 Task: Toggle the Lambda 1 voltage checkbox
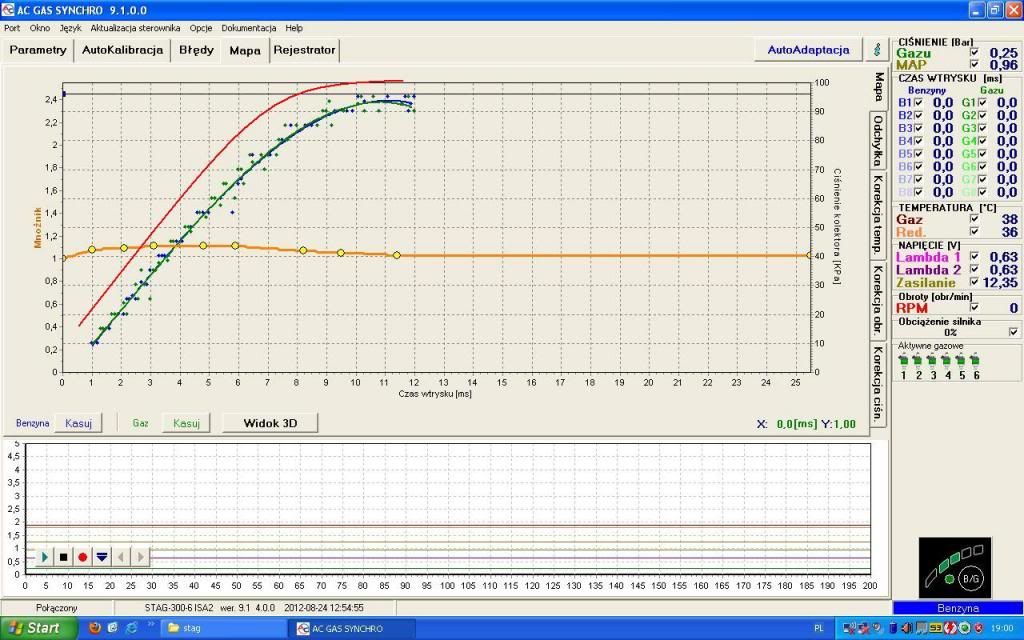pos(975,257)
